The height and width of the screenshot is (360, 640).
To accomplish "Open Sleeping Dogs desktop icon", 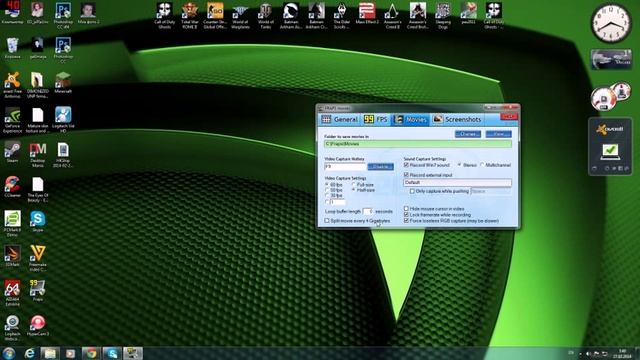I will click(x=443, y=16).
